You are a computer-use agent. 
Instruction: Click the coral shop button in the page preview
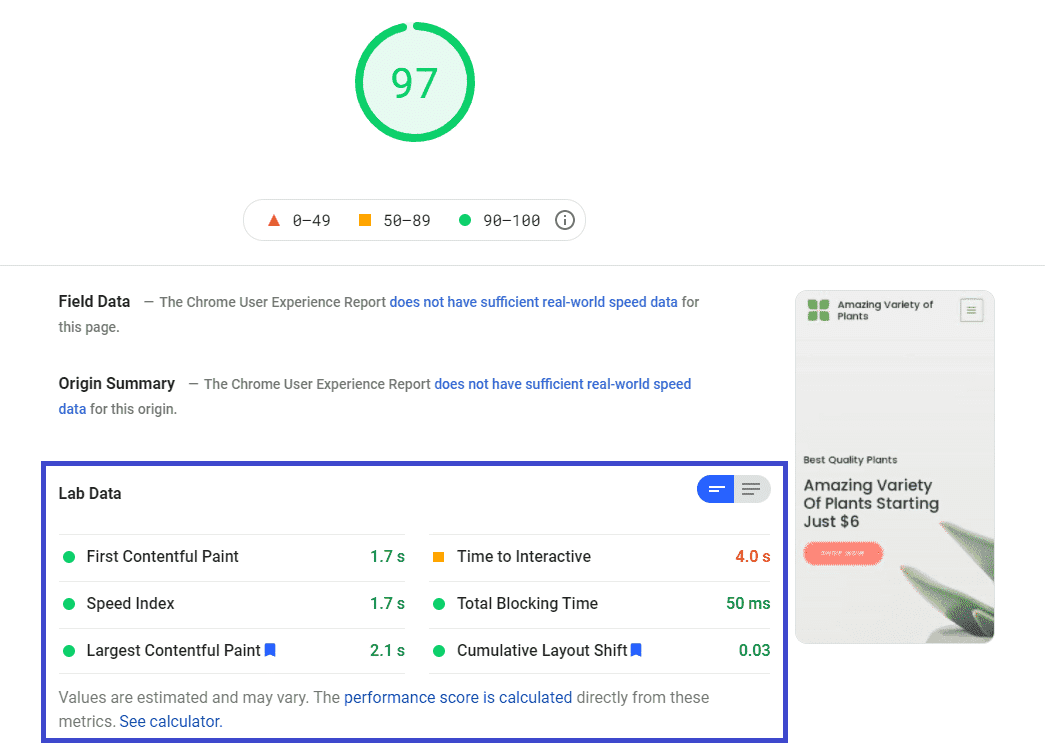click(x=843, y=553)
